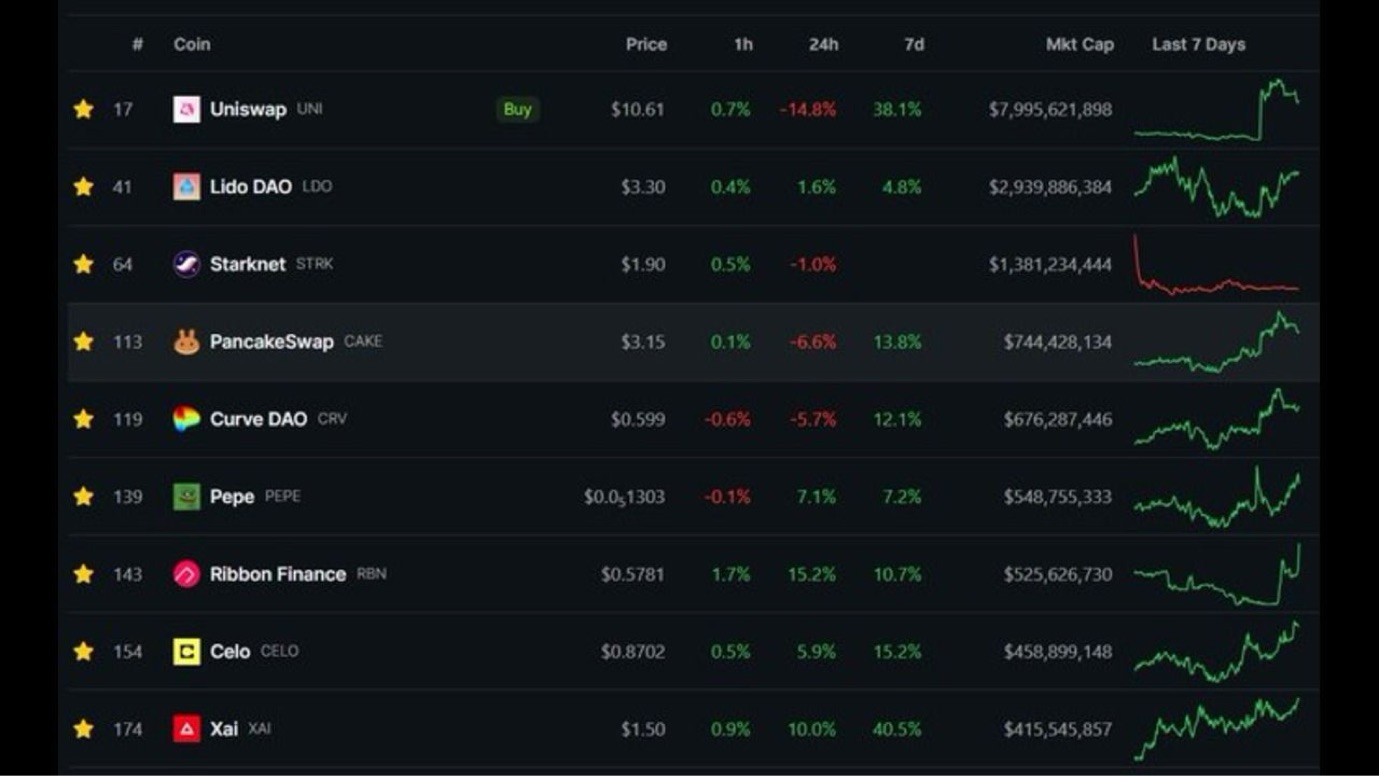
Task: Click the CAKE ticker symbol
Action: tap(363, 342)
